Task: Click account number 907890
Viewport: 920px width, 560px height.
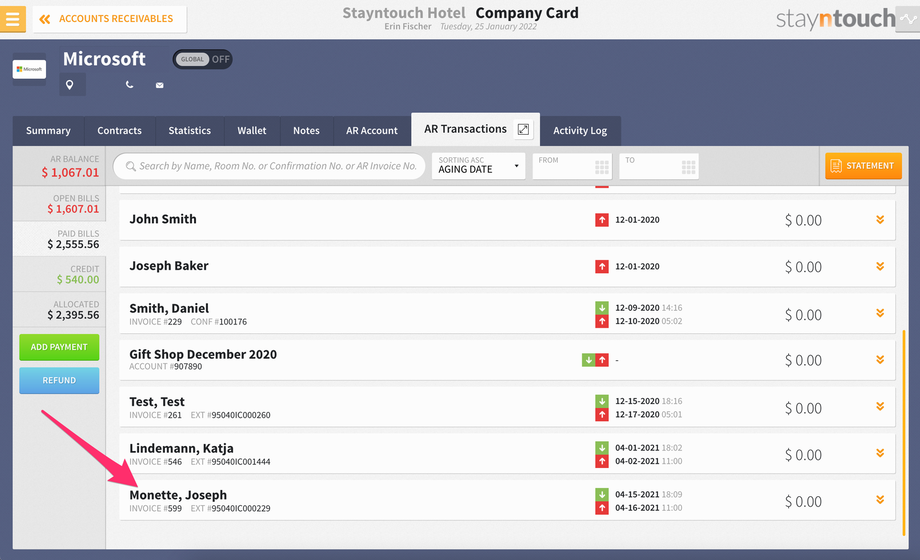Action: [187, 366]
